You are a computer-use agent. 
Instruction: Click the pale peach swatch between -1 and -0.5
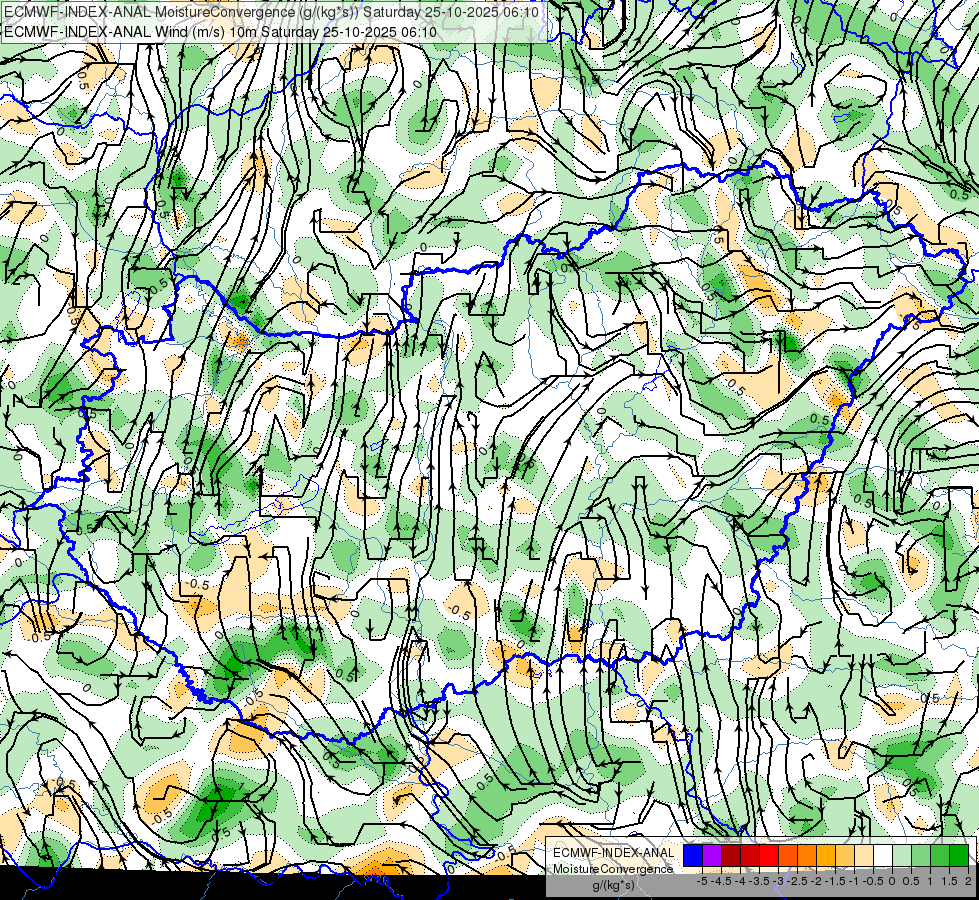[x=864, y=855]
